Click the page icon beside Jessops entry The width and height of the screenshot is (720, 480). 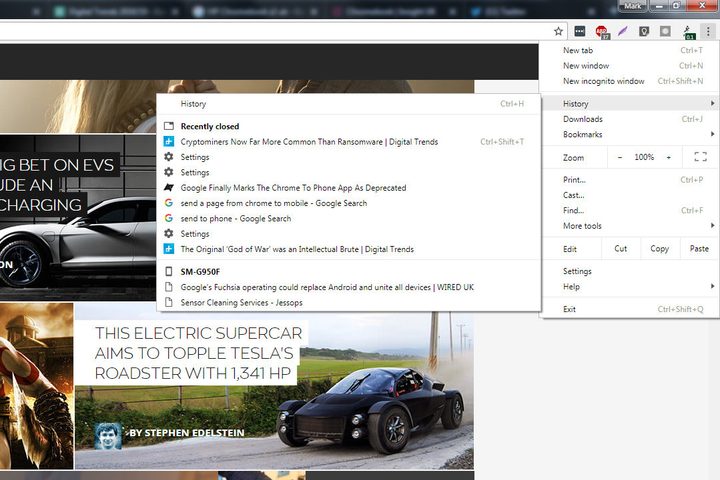click(x=169, y=302)
